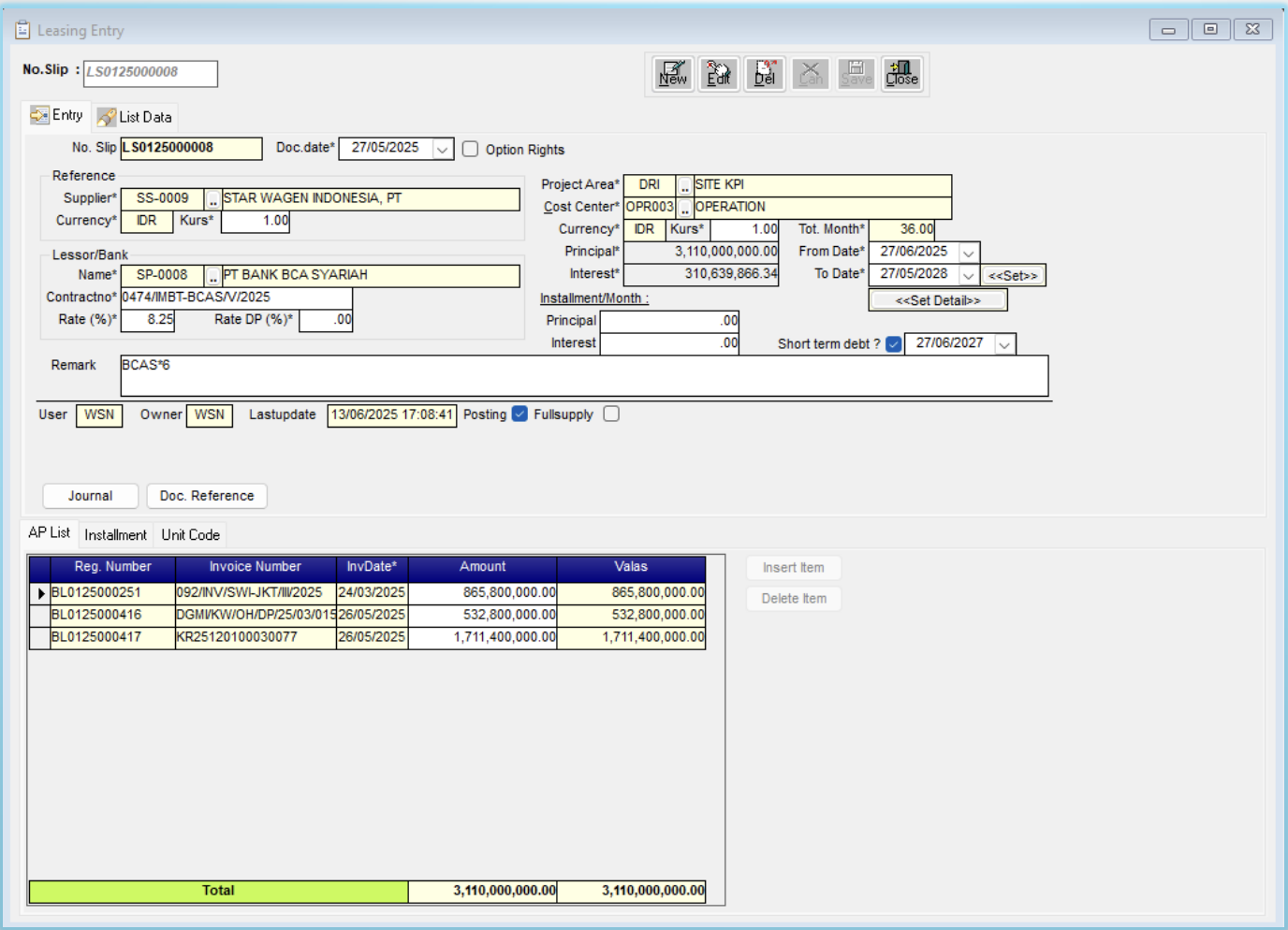Open the Cost Center lookup button
Screen dimensions: 1288x930
[x=685, y=208]
